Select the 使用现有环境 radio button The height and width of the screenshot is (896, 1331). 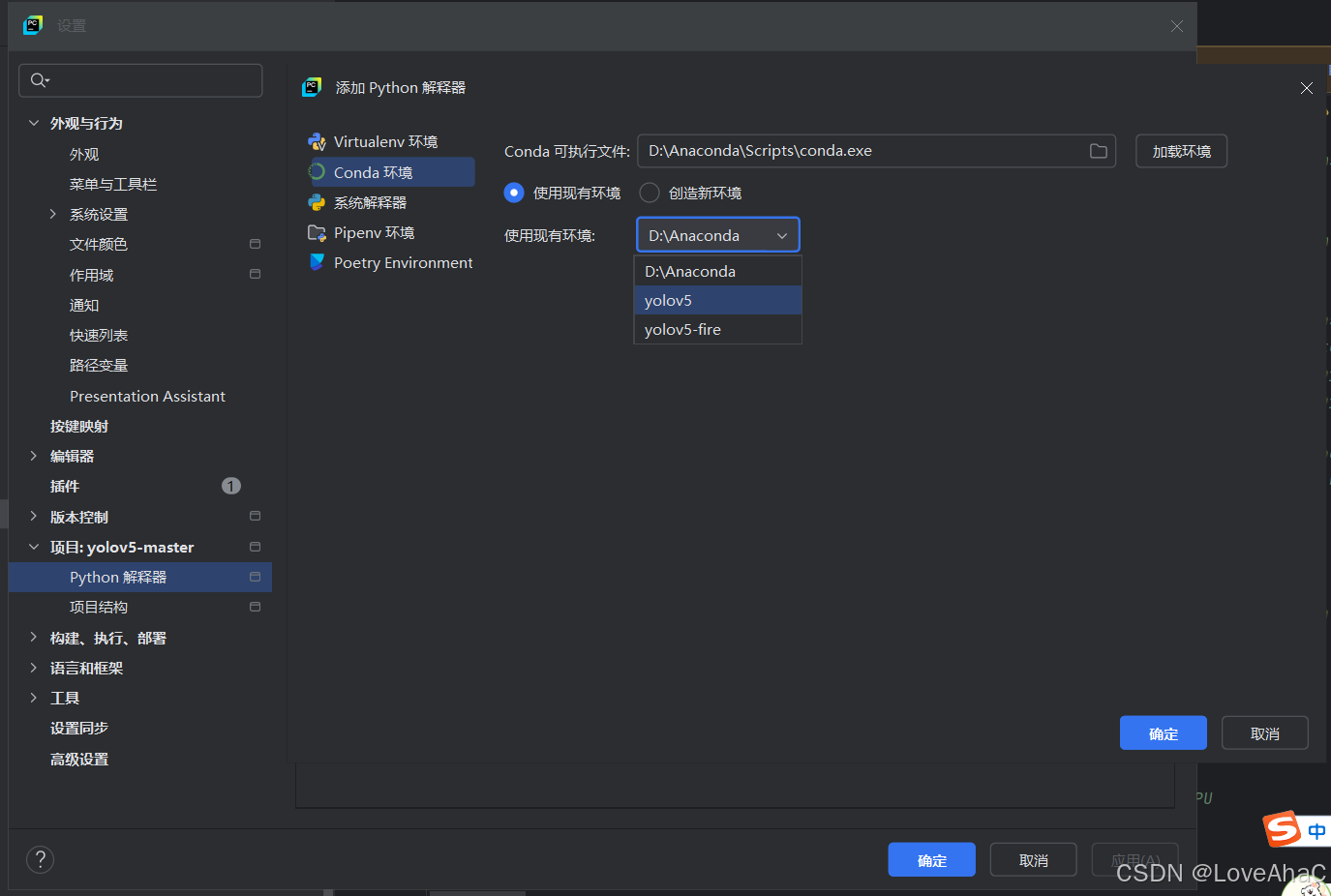pyautogui.click(x=514, y=193)
